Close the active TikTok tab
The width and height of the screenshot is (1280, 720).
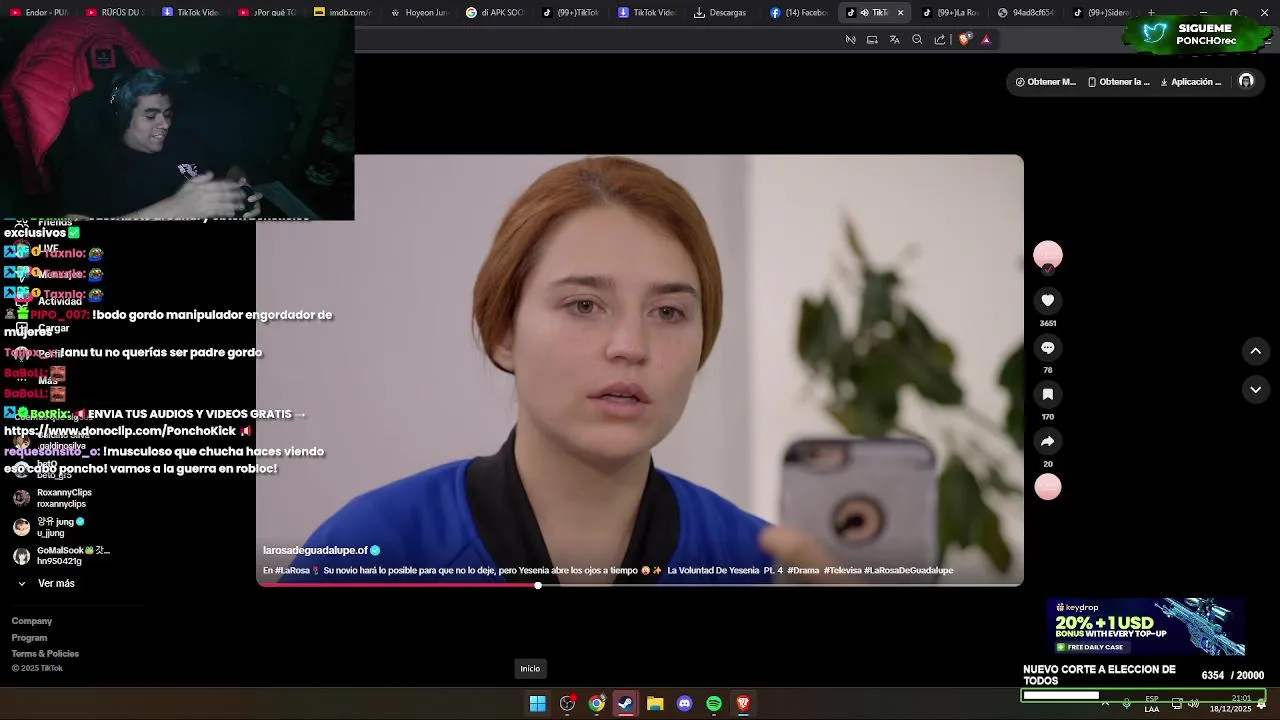pyautogui.click(x=900, y=13)
